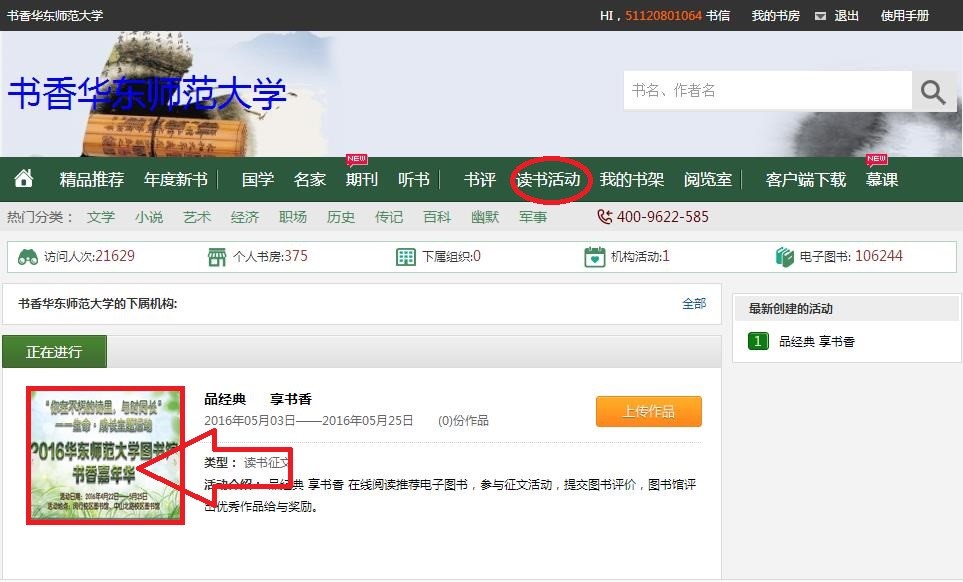The height and width of the screenshot is (582, 963).
Task: Click the institution activity calendar icon
Action: [595, 257]
